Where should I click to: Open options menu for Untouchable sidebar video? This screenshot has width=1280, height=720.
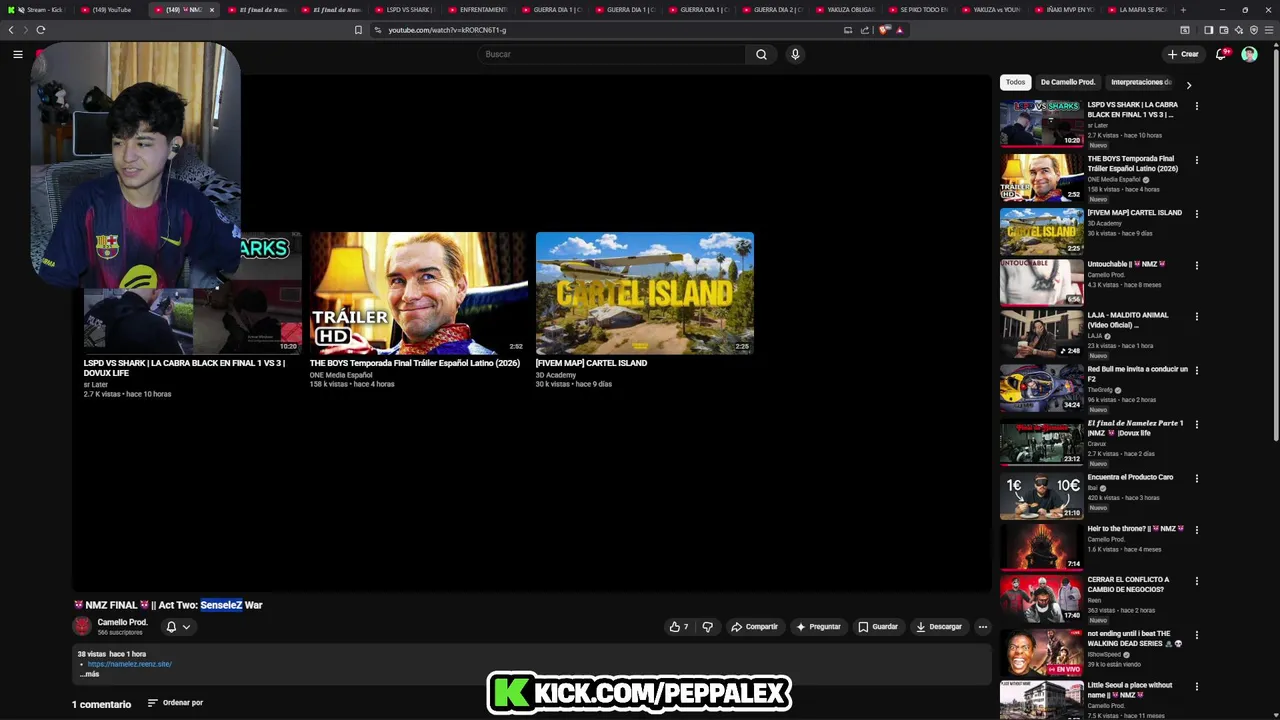1196,265
